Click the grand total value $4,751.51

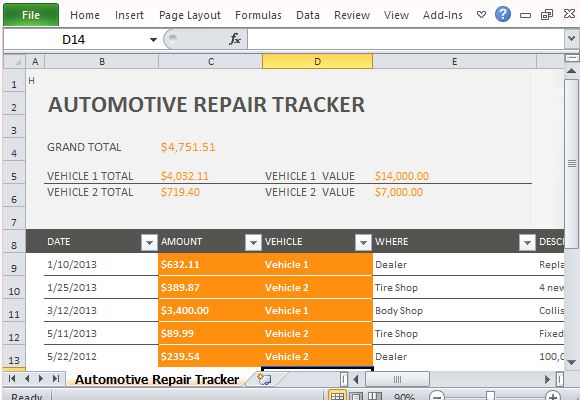[188, 147]
